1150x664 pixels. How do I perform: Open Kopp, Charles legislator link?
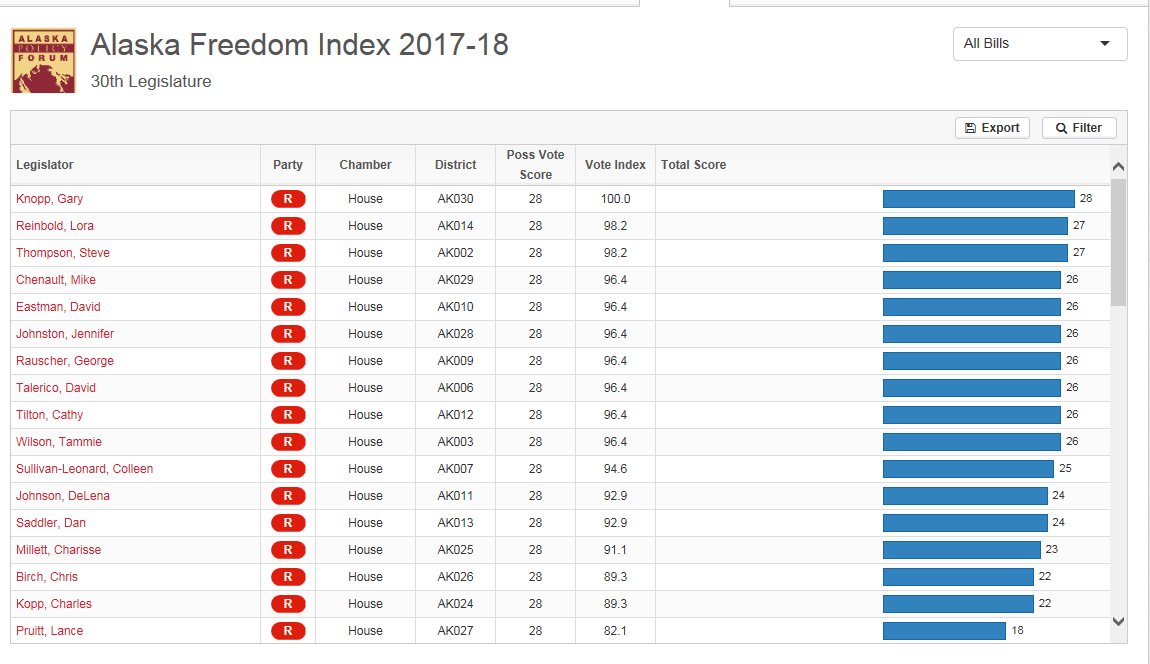[54, 604]
